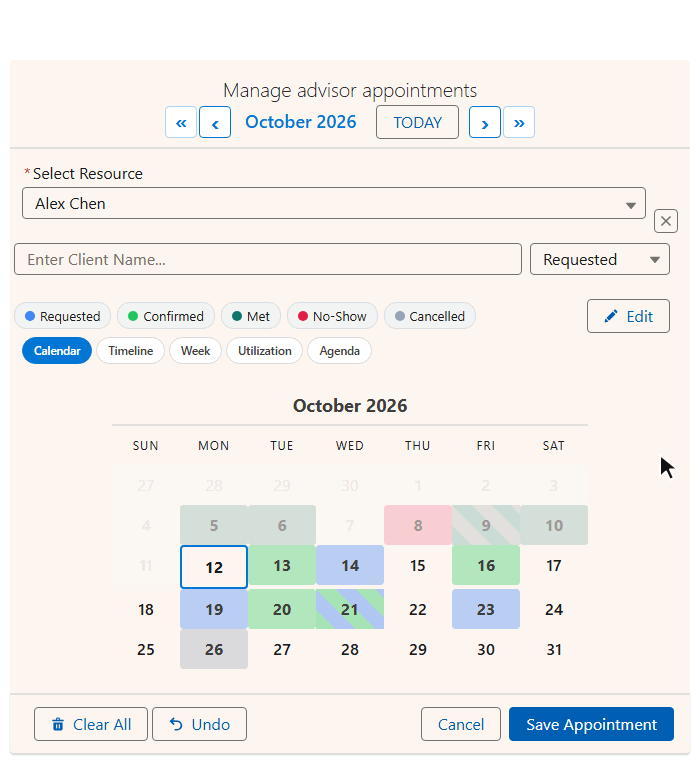Select confirmed day October 13
The height and width of the screenshot is (760, 700).
click(x=282, y=565)
